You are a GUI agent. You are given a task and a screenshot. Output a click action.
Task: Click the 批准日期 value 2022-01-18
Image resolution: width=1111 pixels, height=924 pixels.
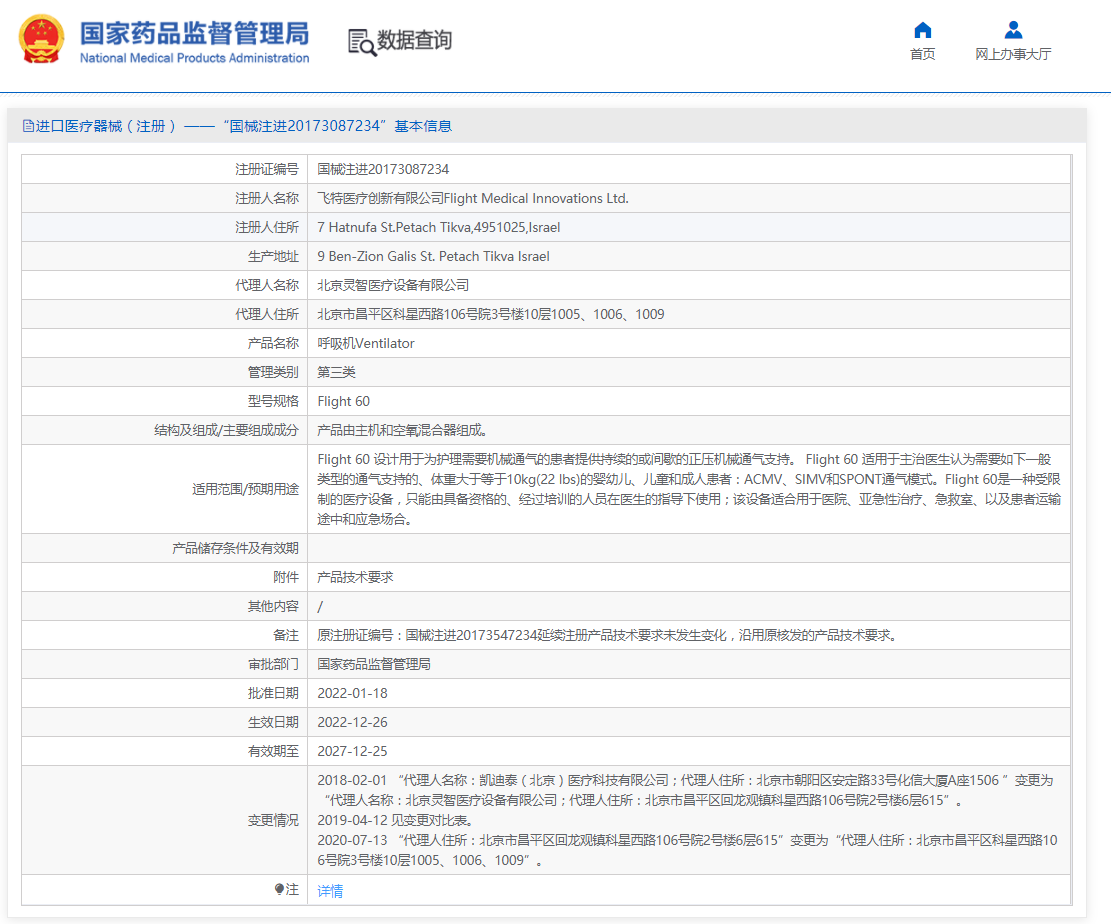(x=352, y=693)
